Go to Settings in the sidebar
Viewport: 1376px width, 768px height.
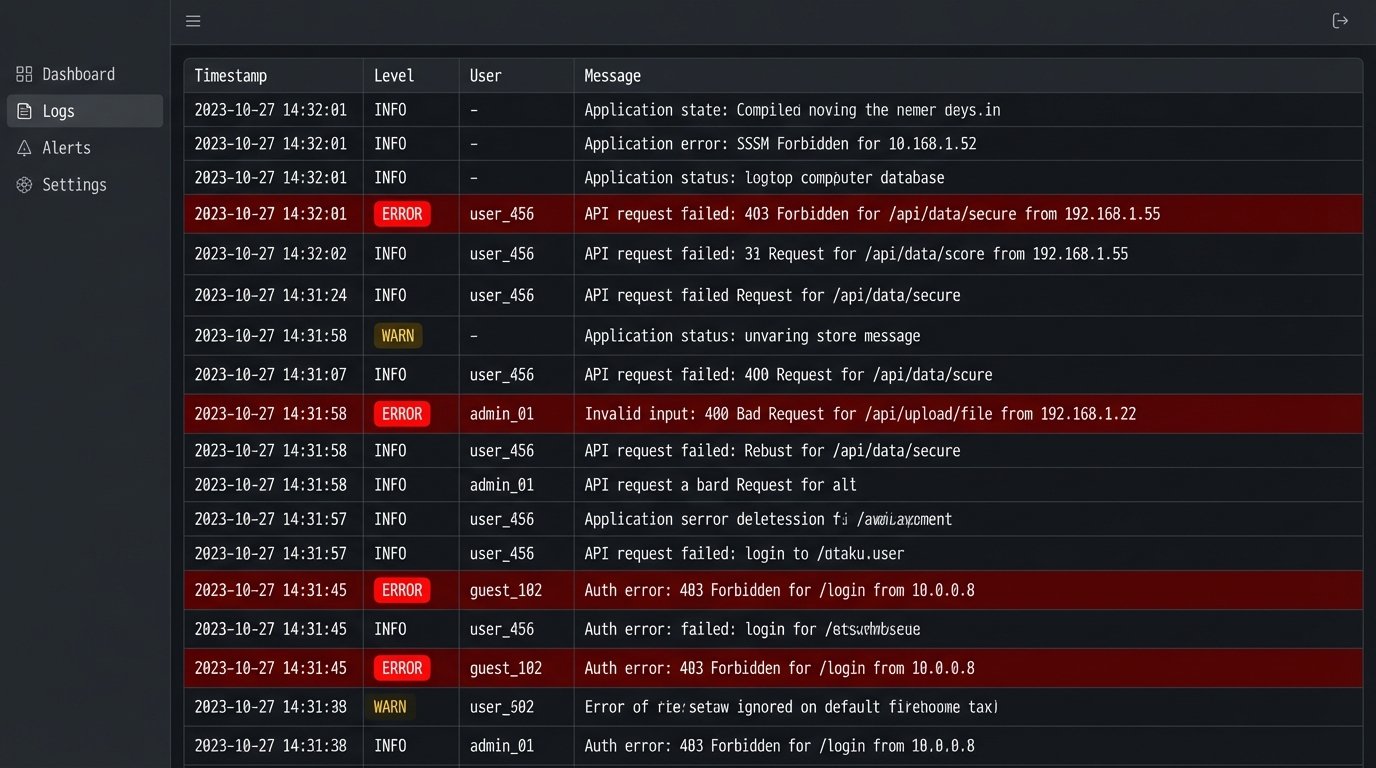(74, 185)
